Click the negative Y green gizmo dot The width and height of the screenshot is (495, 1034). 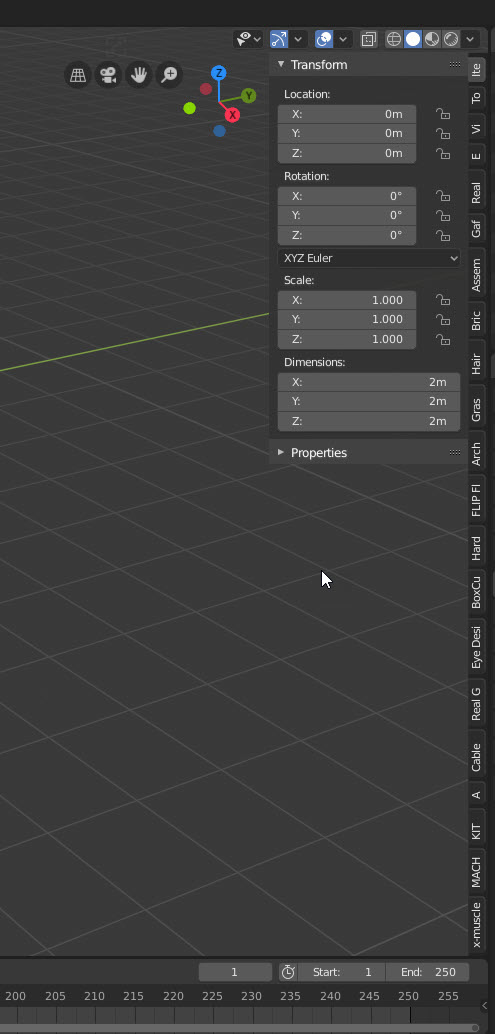[190, 108]
